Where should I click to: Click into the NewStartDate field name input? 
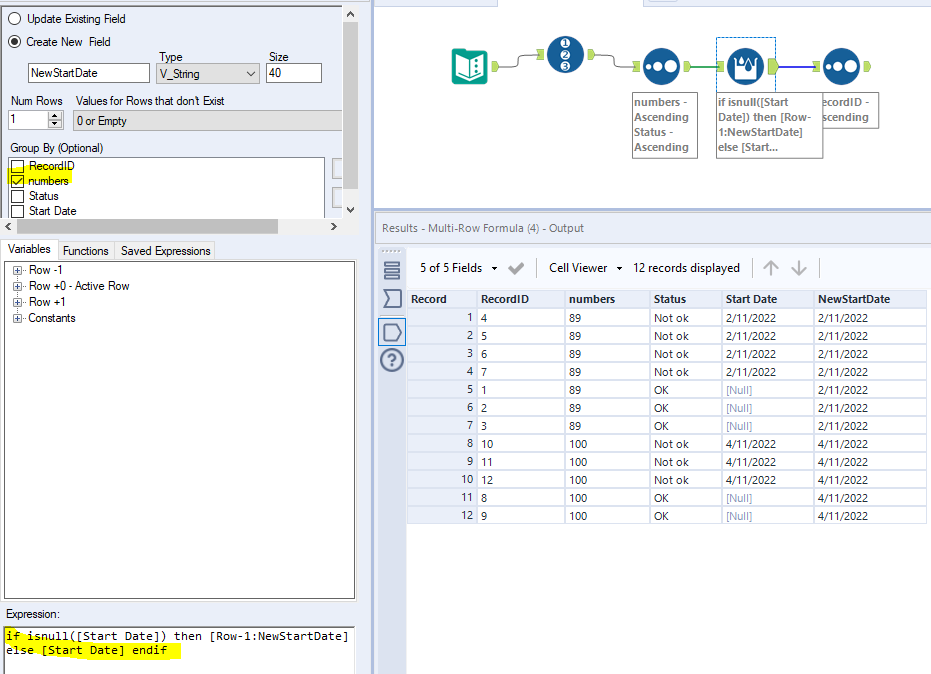[90, 73]
